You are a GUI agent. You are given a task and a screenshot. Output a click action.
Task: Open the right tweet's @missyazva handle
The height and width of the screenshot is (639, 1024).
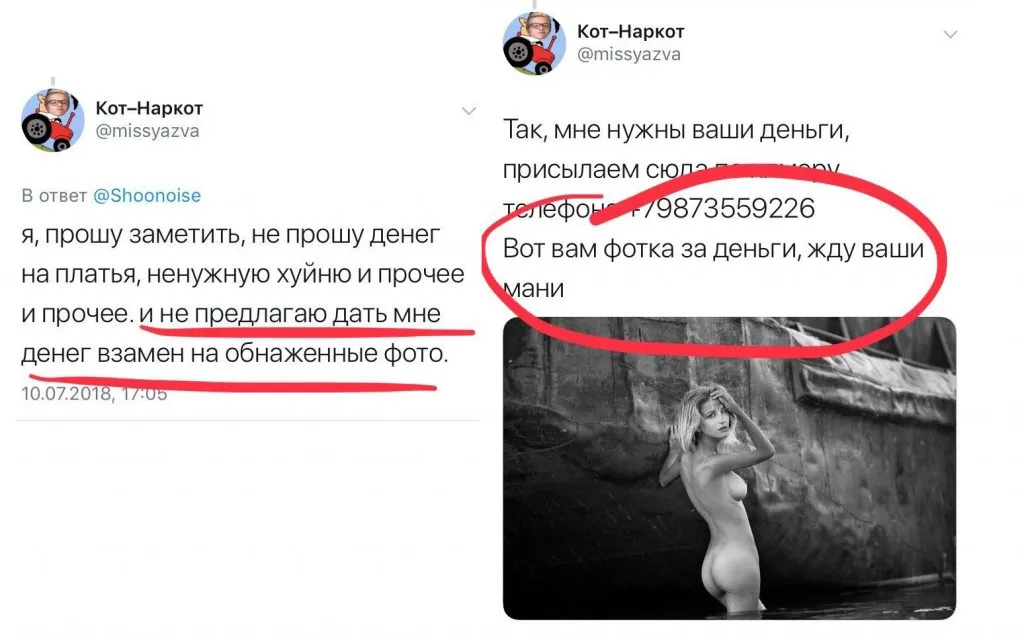coord(628,54)
